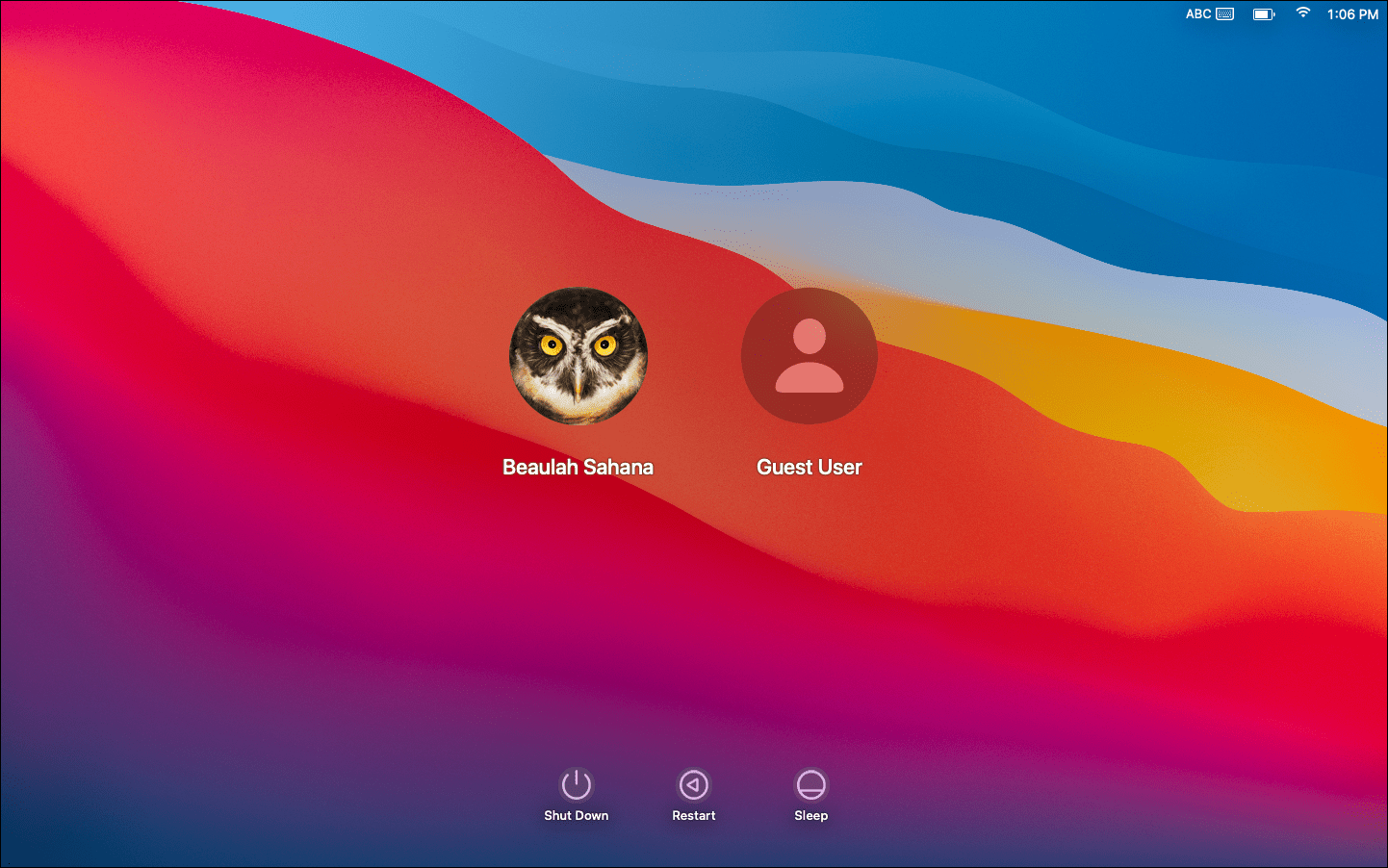The height and width of the screenshot is (868, 1388).
Task: Select the Guest User name label
Action: [809, 467]
